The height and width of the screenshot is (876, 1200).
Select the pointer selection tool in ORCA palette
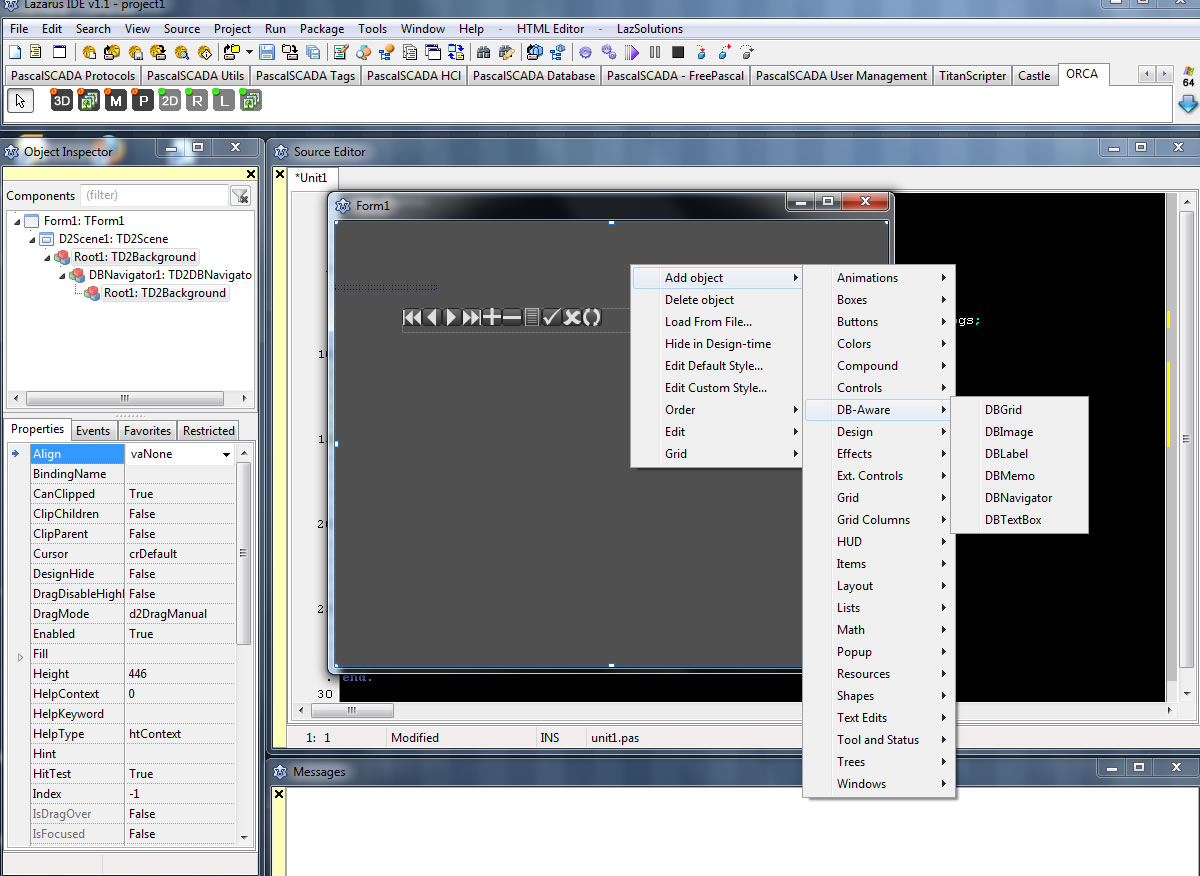[21, 100]
